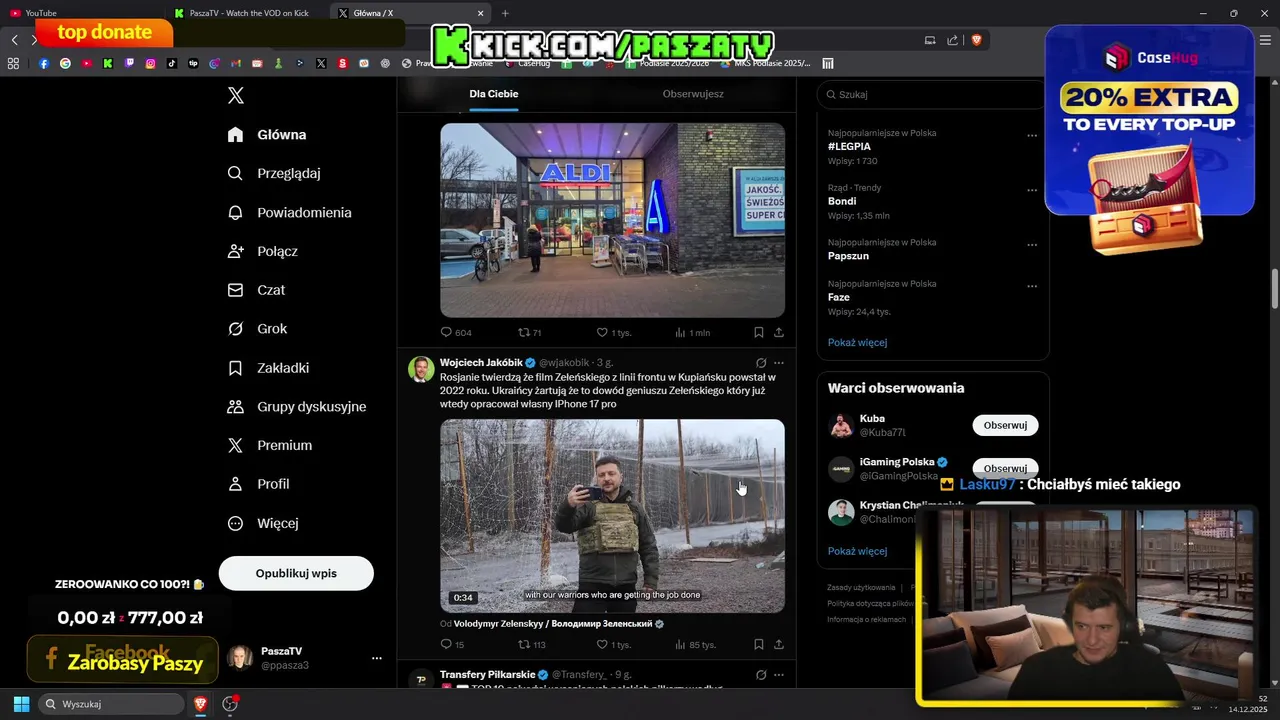Click Grok icon on Transfery Pilkarskie post
The image size is (1280, 720).
pyautogui.click(x=761, y=675)
